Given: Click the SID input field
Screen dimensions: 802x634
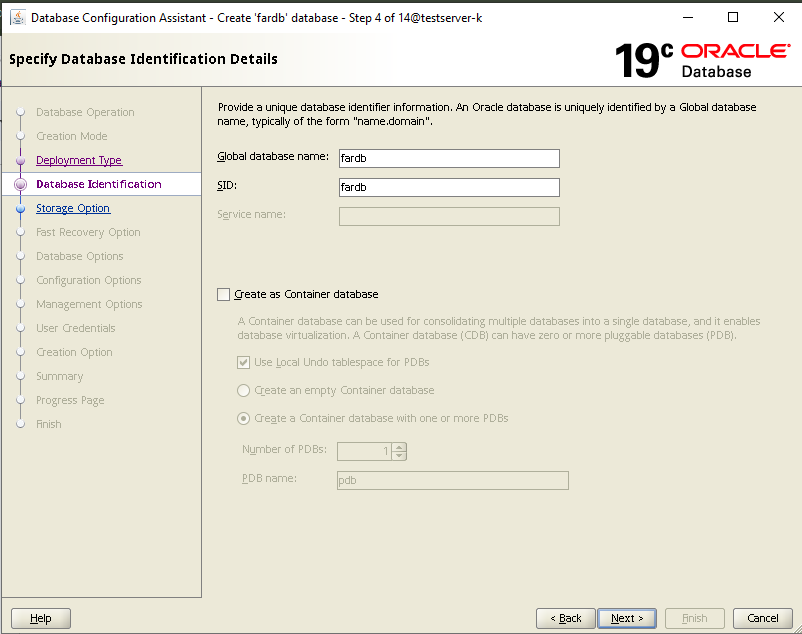Looking at the screenshot, I should click(x=449, y=187).
